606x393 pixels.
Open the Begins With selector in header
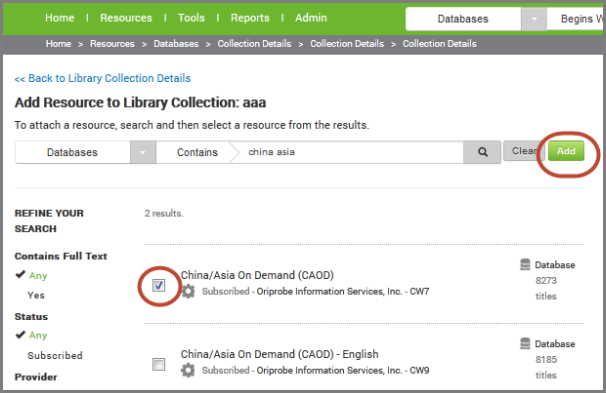(x=576, y=19)
